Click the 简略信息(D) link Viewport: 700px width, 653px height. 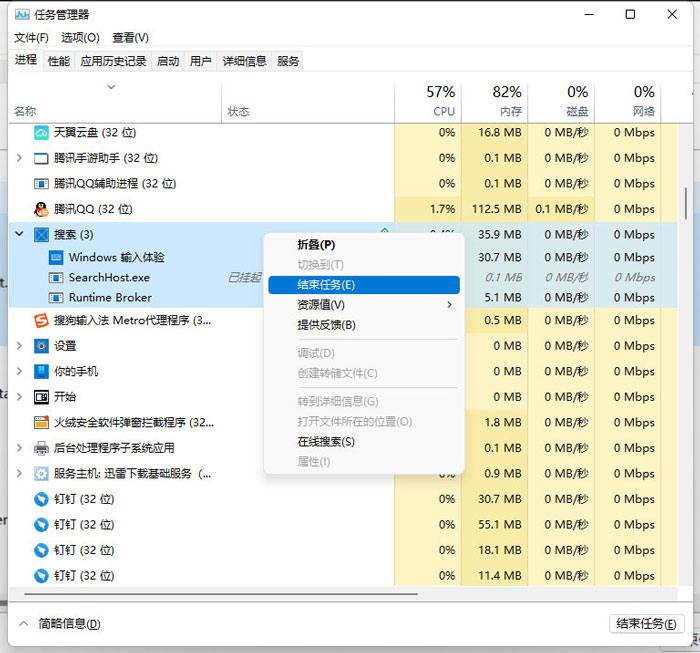69,624
